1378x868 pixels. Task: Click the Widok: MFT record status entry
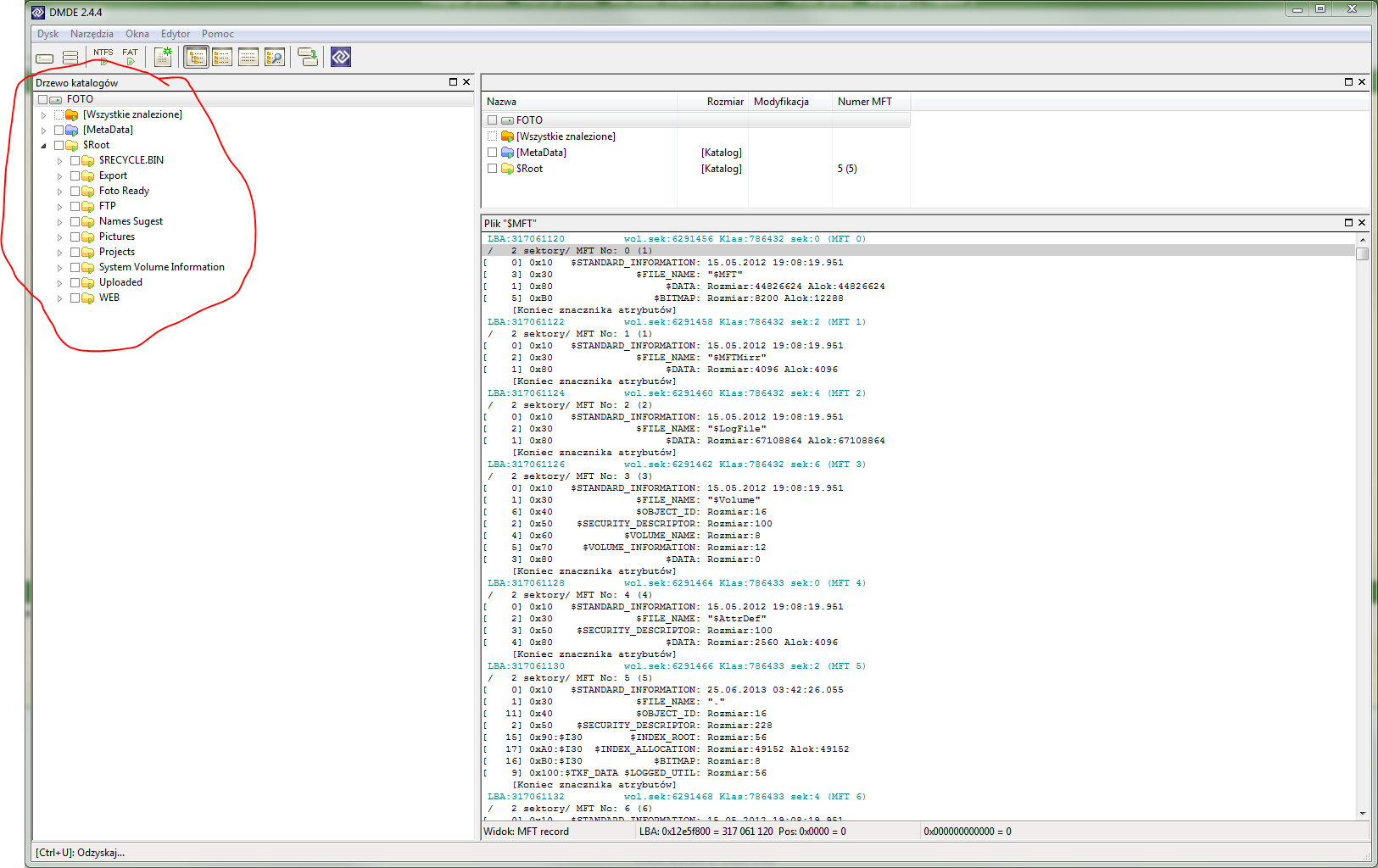pos(527,832)
